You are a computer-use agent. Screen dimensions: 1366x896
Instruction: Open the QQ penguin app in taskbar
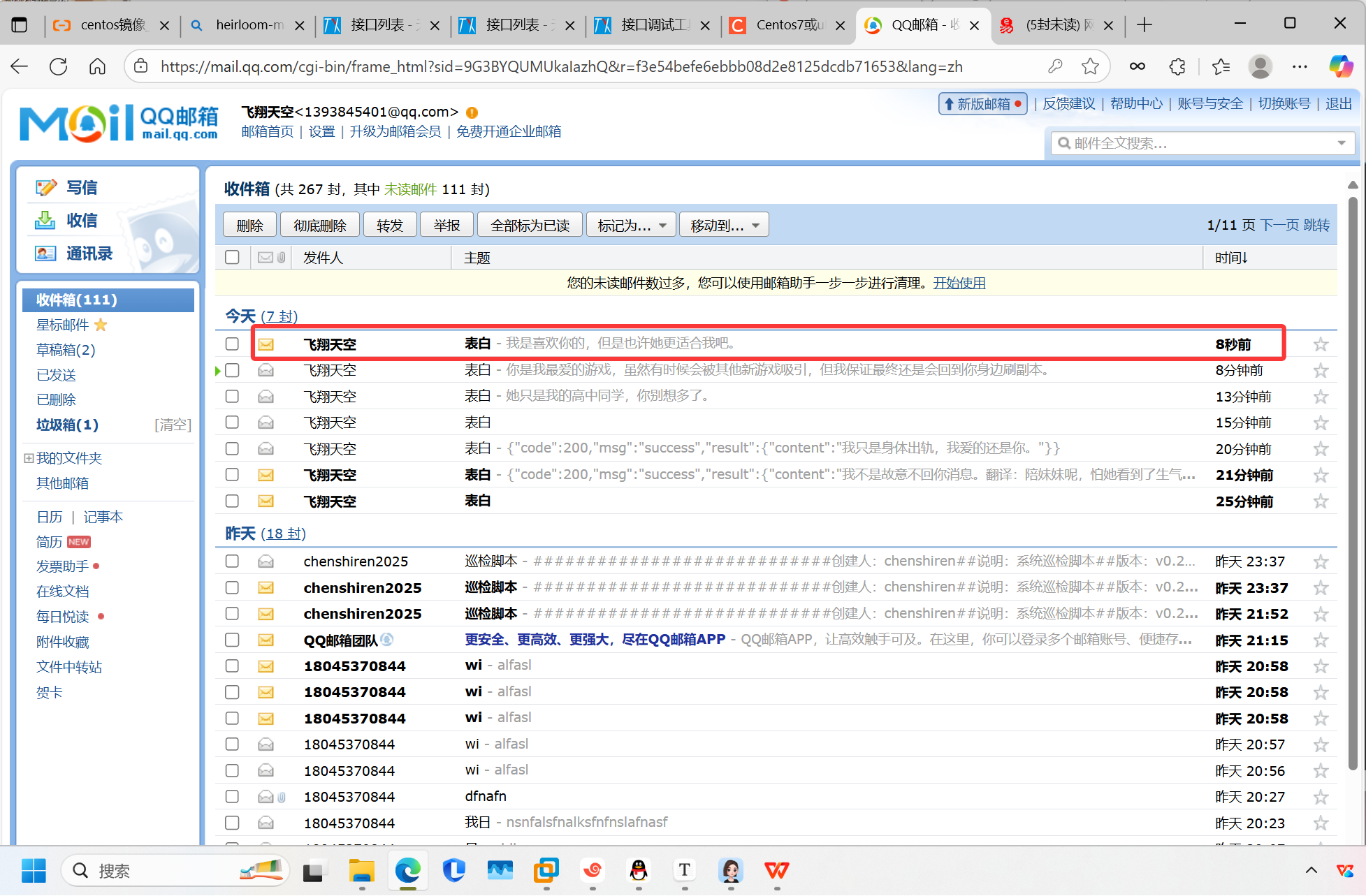click(x=638, y=870)
